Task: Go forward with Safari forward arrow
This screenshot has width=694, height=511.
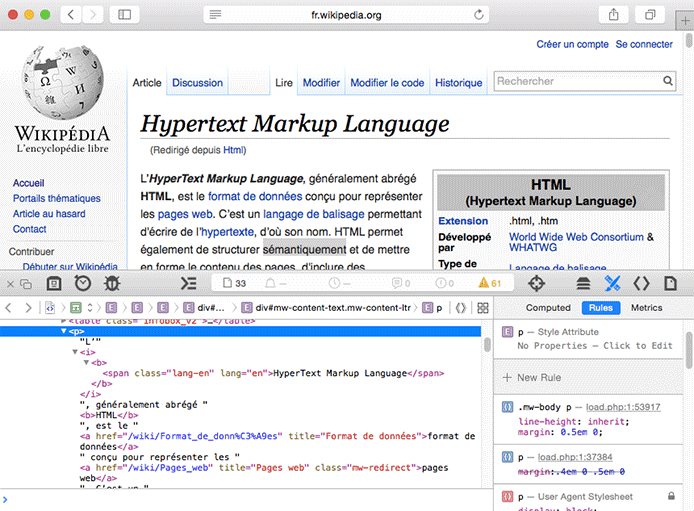Action: click(x=93, y=15)
